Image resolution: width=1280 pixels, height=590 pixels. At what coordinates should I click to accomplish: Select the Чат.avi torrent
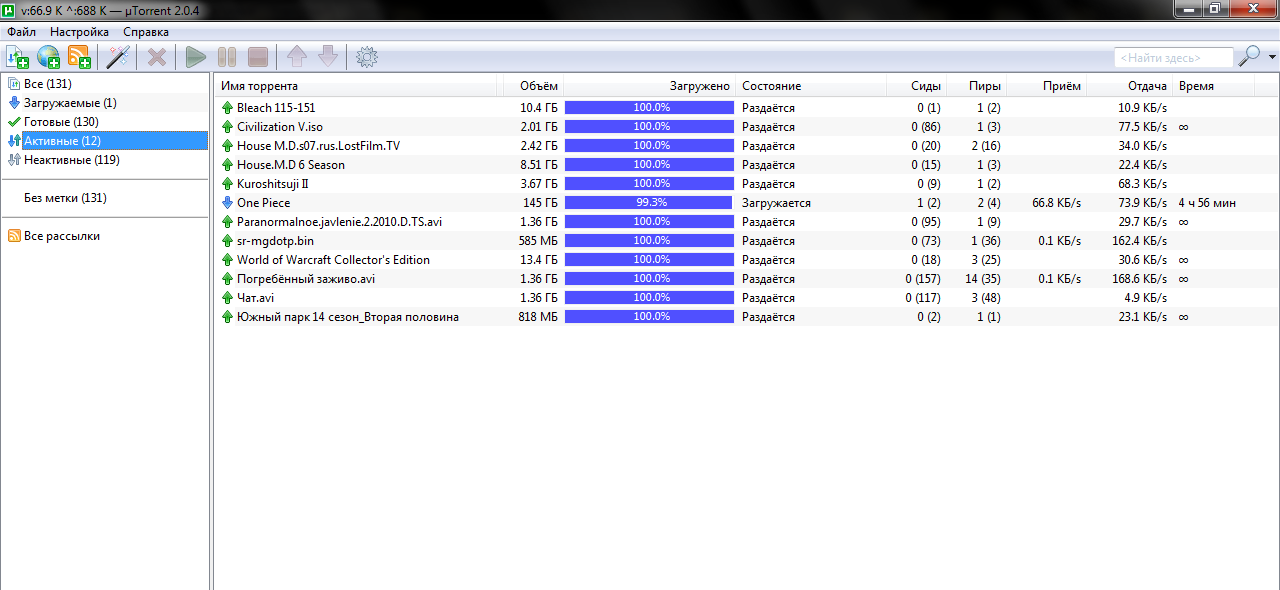click(x=746, y=297)
